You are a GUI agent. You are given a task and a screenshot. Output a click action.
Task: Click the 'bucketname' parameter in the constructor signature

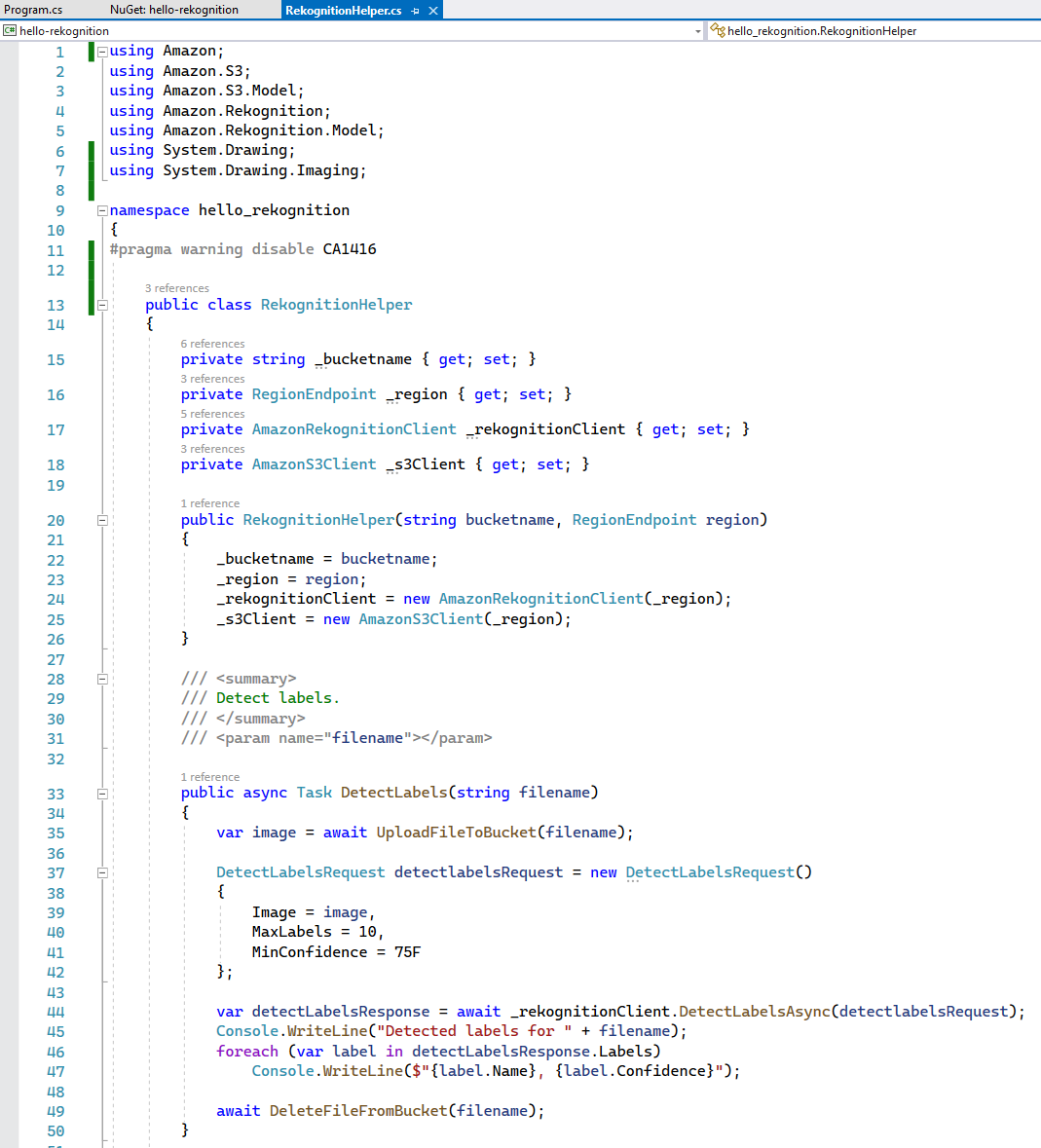[510, 520]
